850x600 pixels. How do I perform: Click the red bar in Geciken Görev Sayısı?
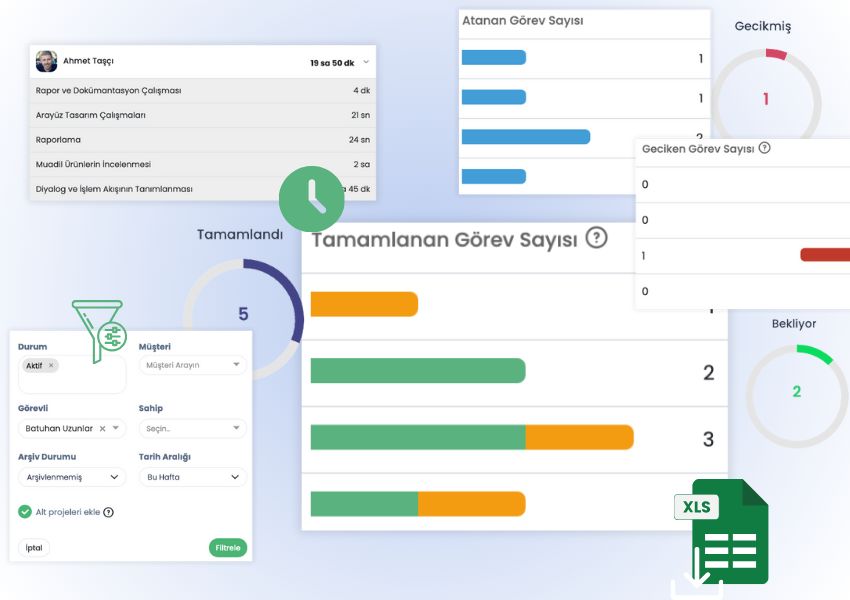824,255
